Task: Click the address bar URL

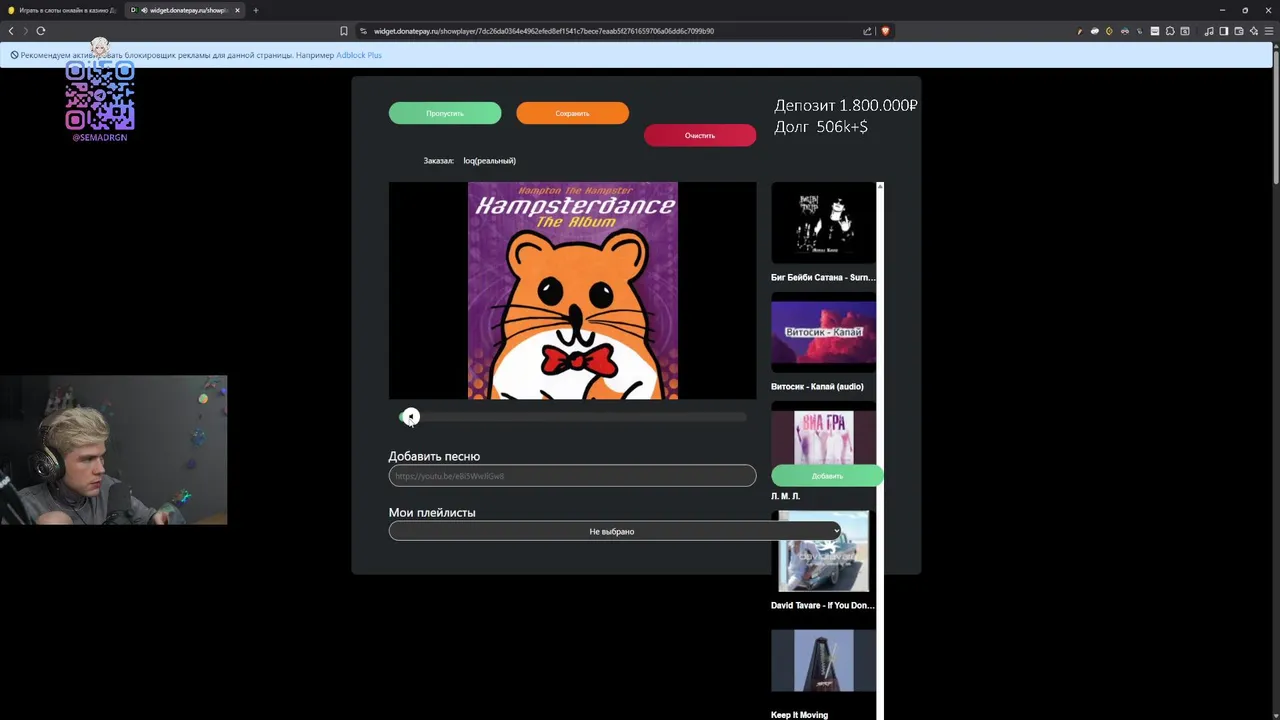Action: click(544, 31)
